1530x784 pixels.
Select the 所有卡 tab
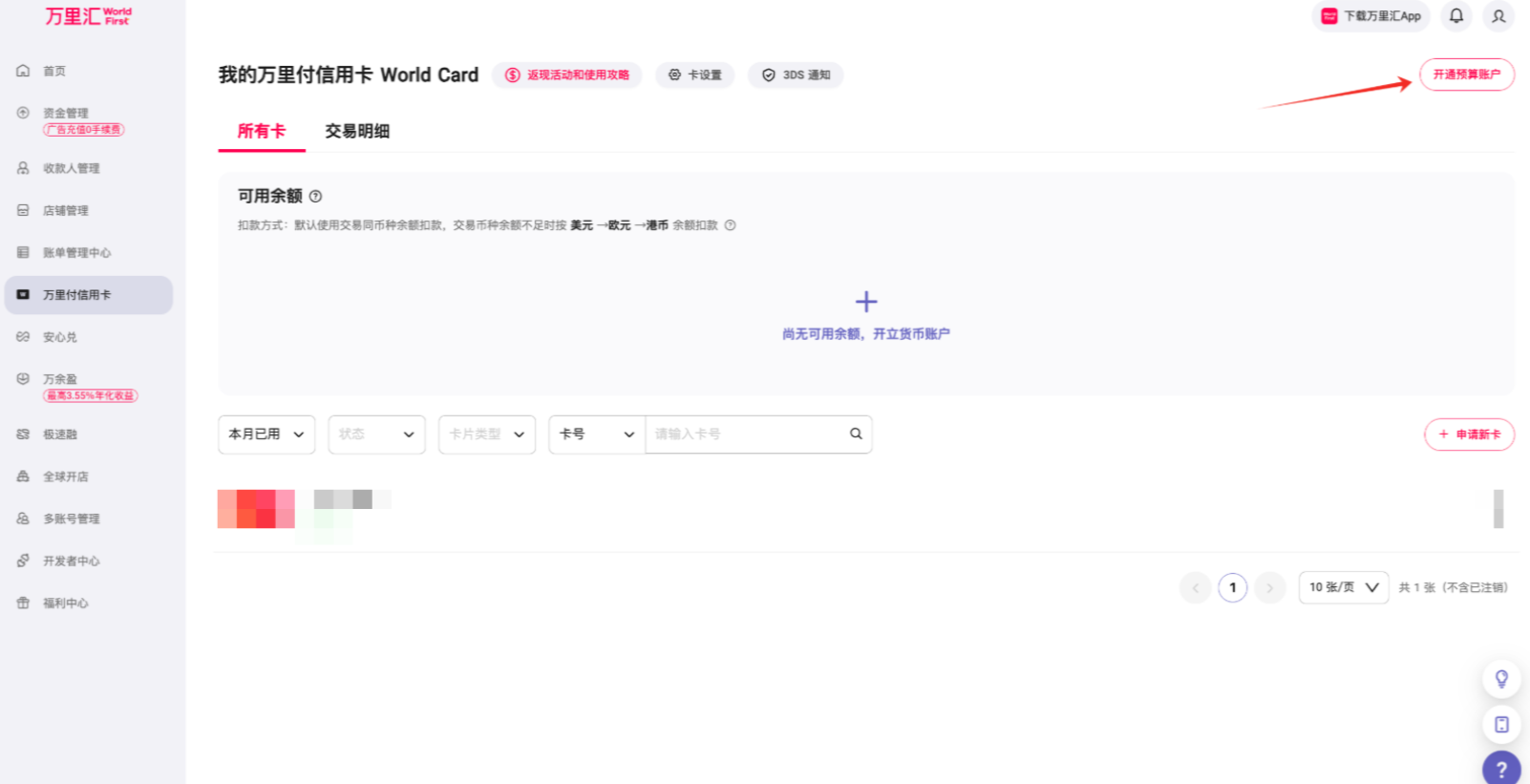click(x=262, y=132)
